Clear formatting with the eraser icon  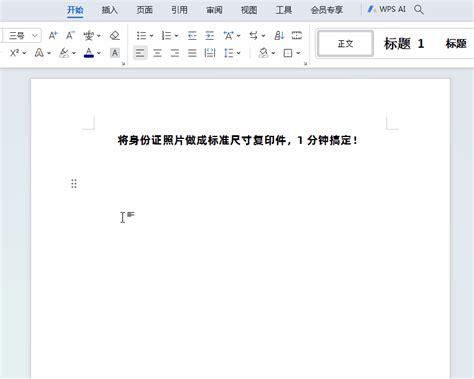click(x=115, y=35)
